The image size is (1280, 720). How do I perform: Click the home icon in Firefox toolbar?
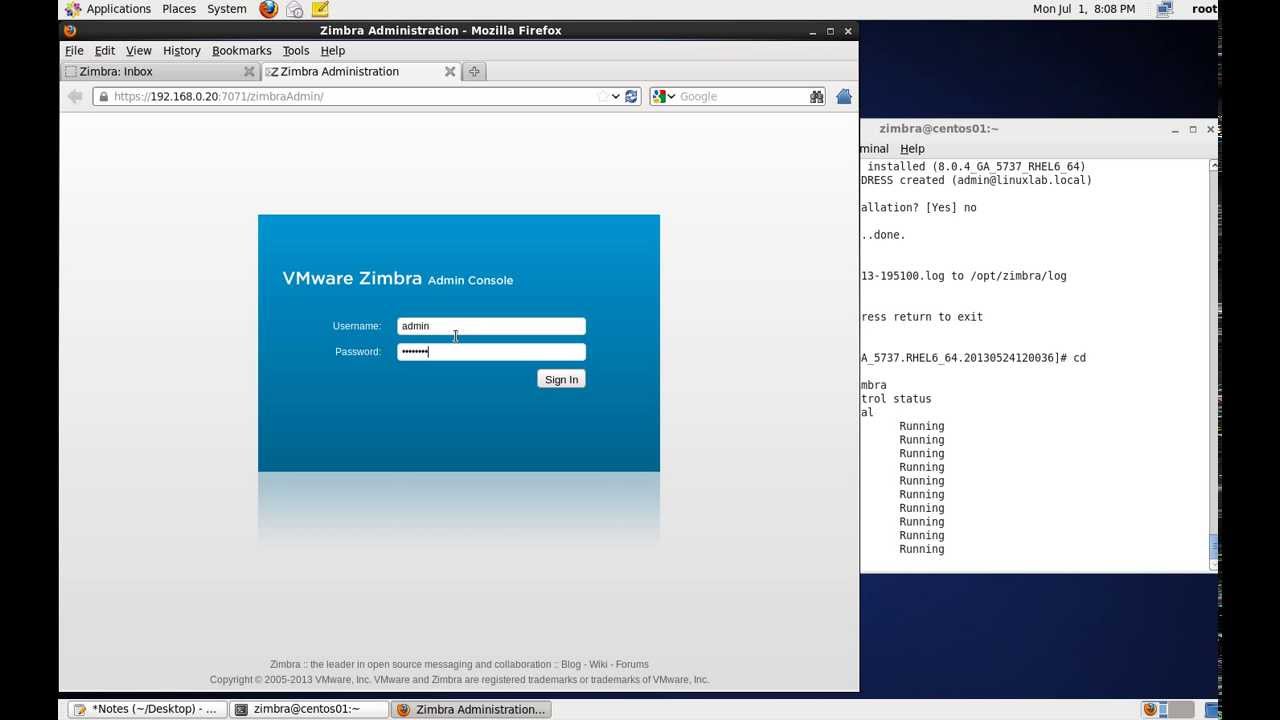(843, 96)
